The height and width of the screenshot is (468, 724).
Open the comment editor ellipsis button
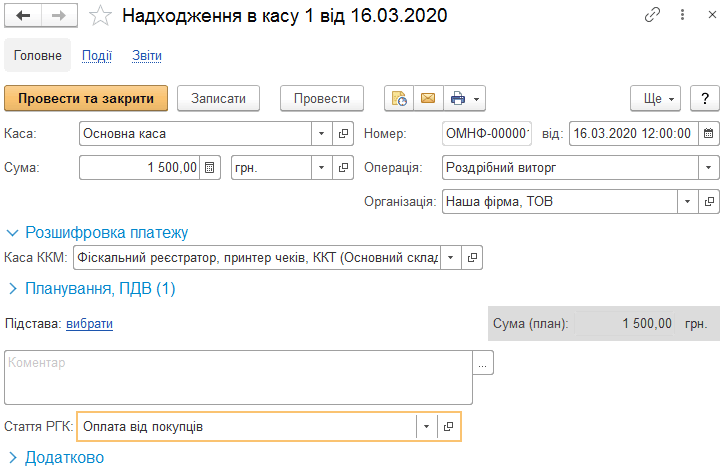(483, 363)
